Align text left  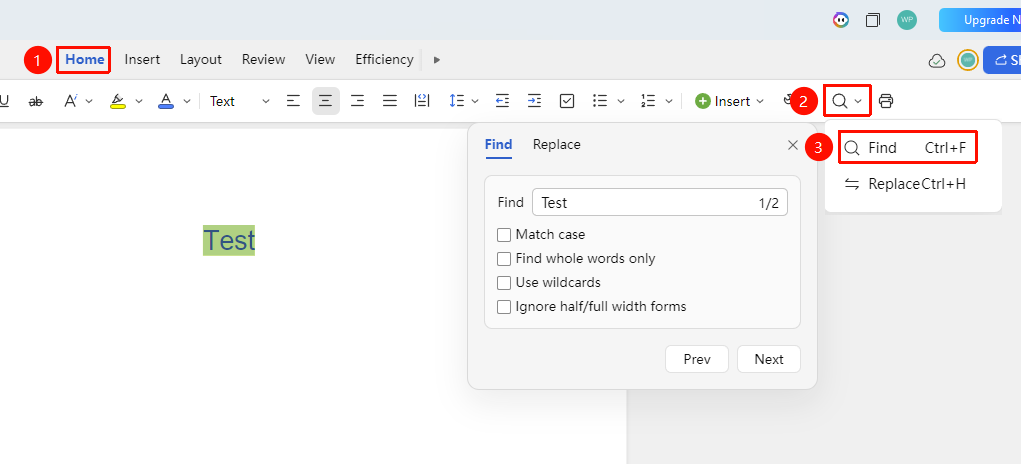tap(294, 101)
